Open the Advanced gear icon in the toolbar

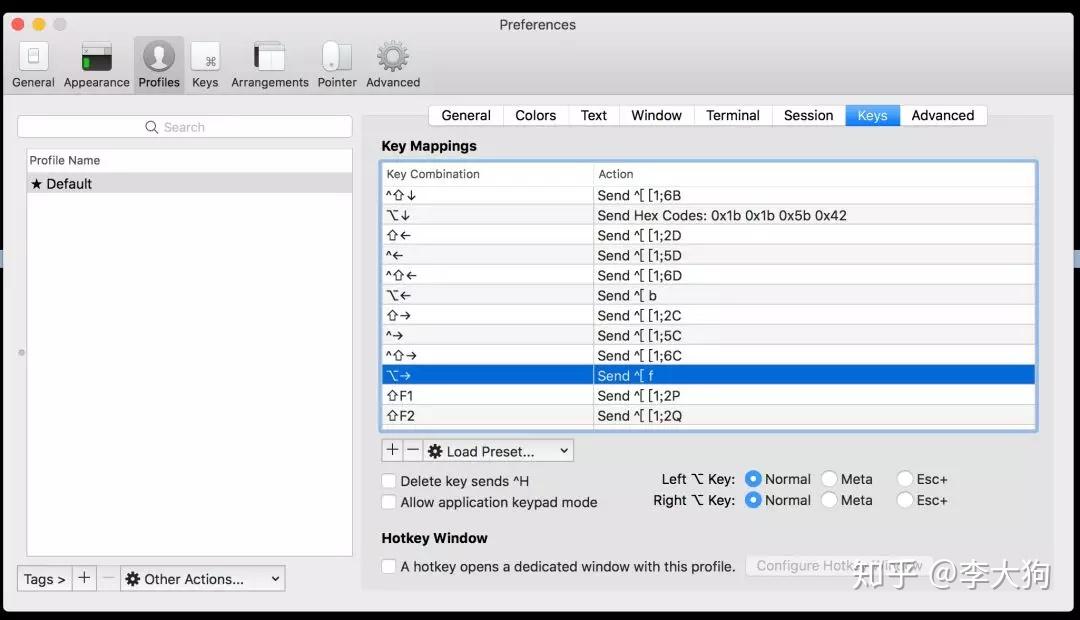393,56
